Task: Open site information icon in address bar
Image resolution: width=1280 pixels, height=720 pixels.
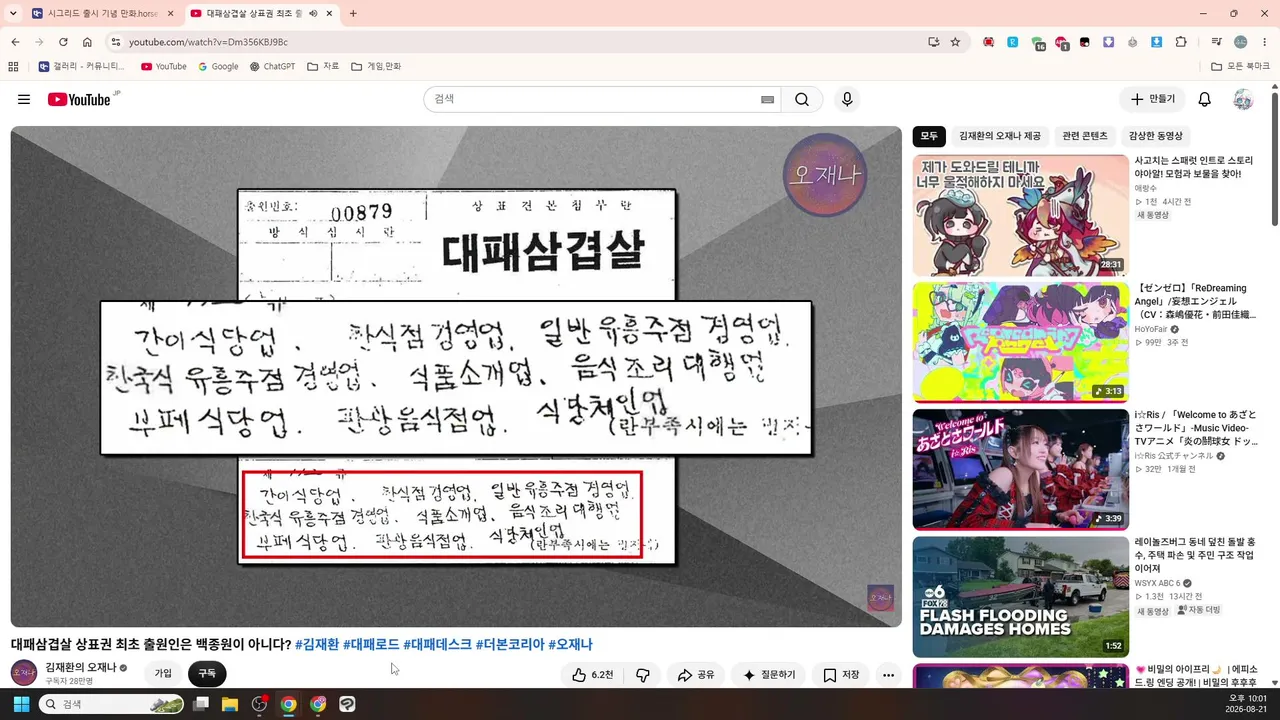Action: (115, 42)
